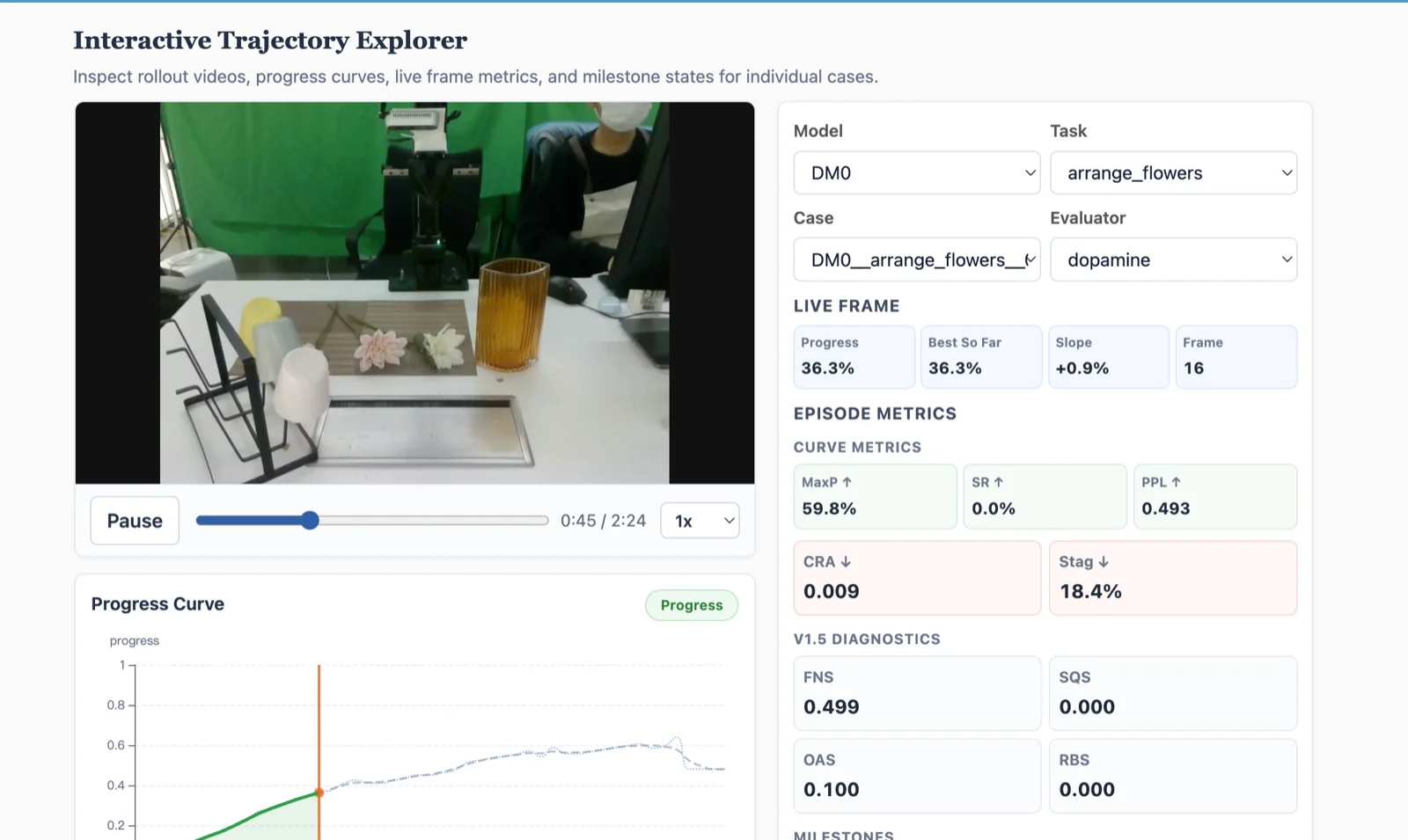Image resolution: width=1408 pixels, height=840 pixels.
Task: Open the Model dropdown showing DM0
Action: click(917, 172)
